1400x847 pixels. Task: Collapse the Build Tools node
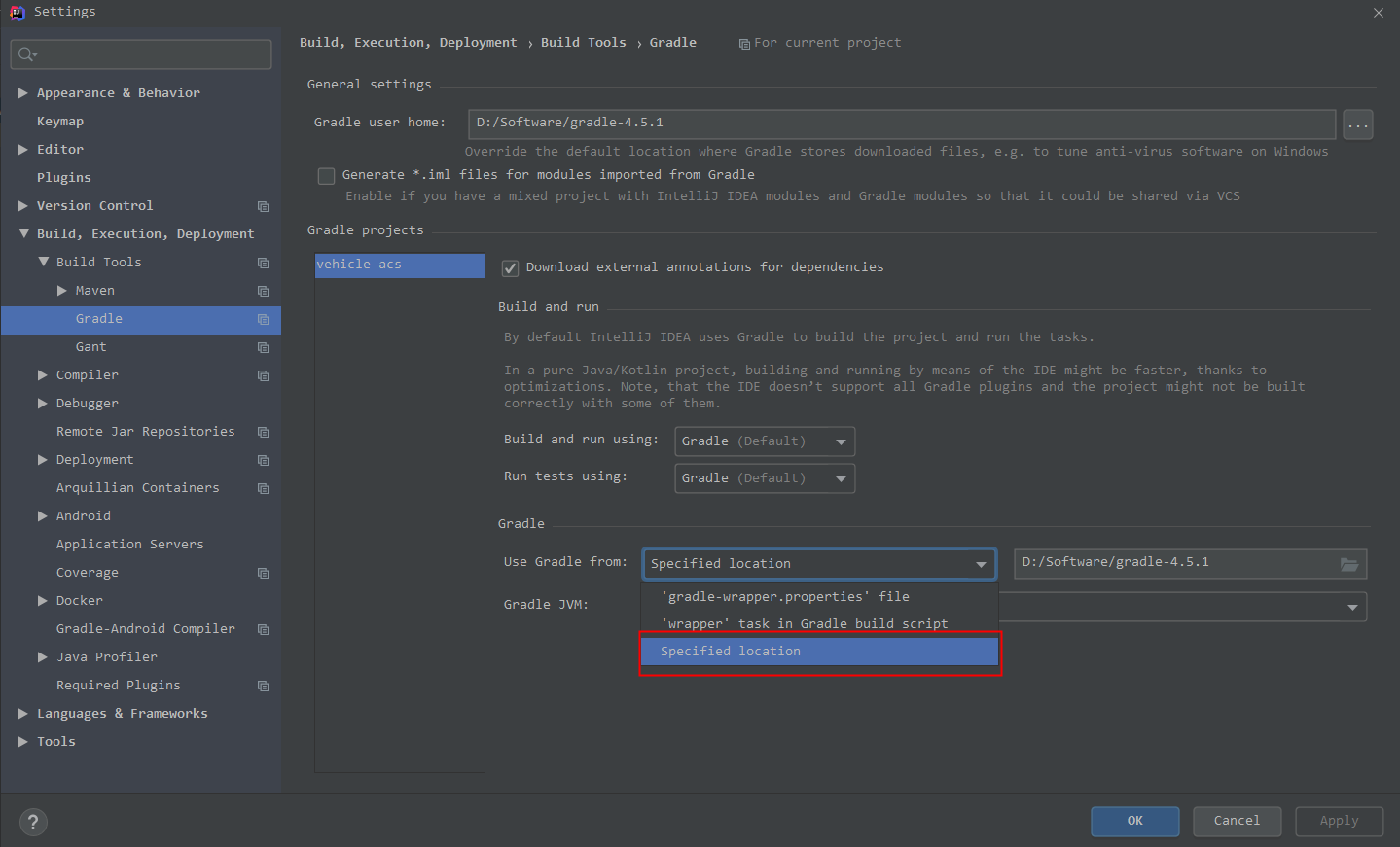(43, 263)
